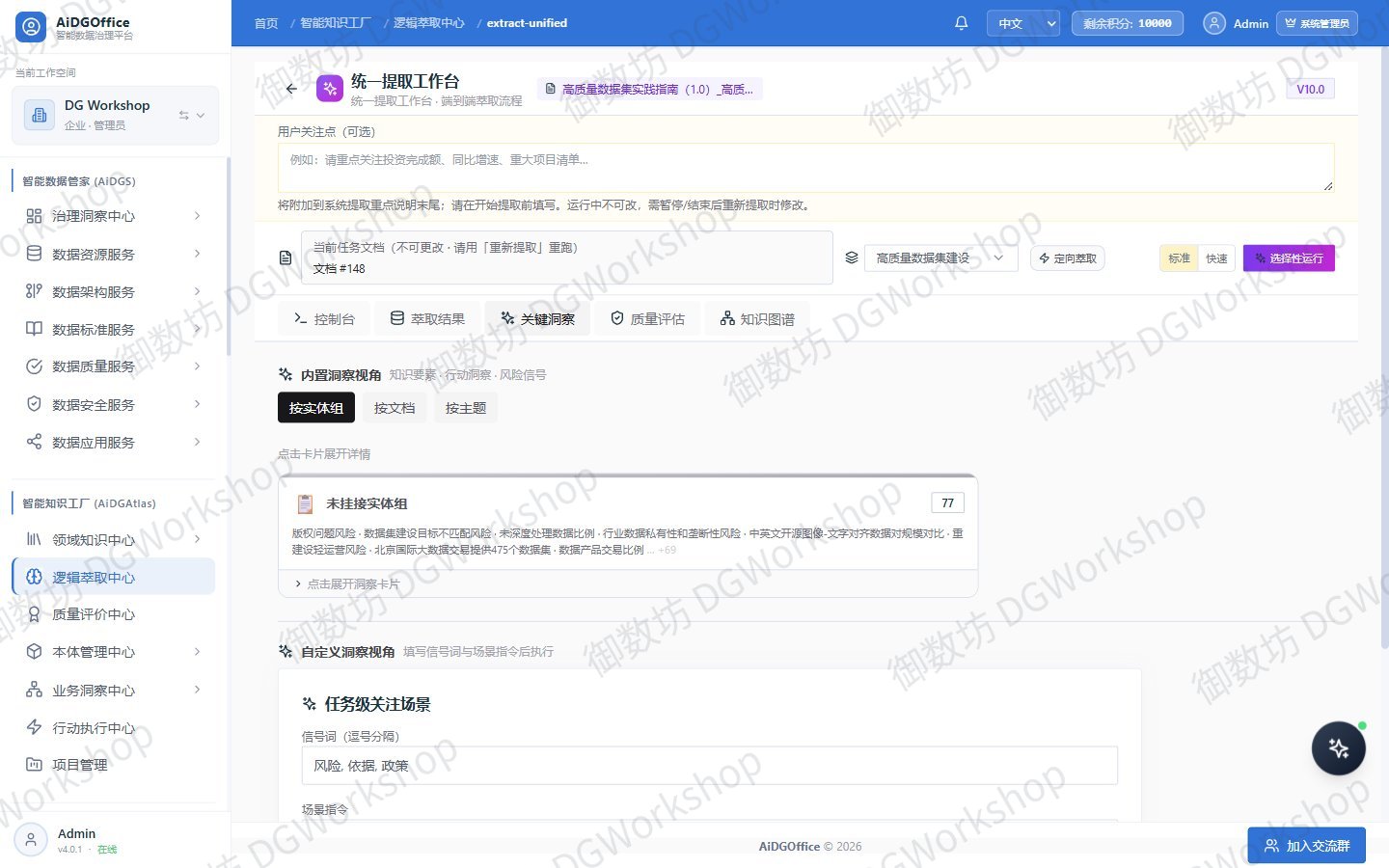The width and height of the screenshot is (1389, 868).
Task: Click the 信号词 input field
Action: [x=709, y=766]
